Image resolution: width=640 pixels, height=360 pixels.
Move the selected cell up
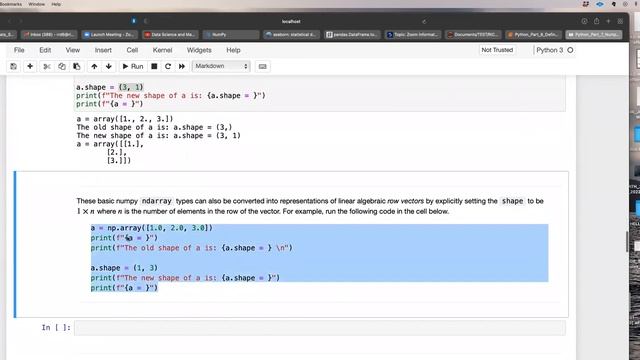coord(94,66)
